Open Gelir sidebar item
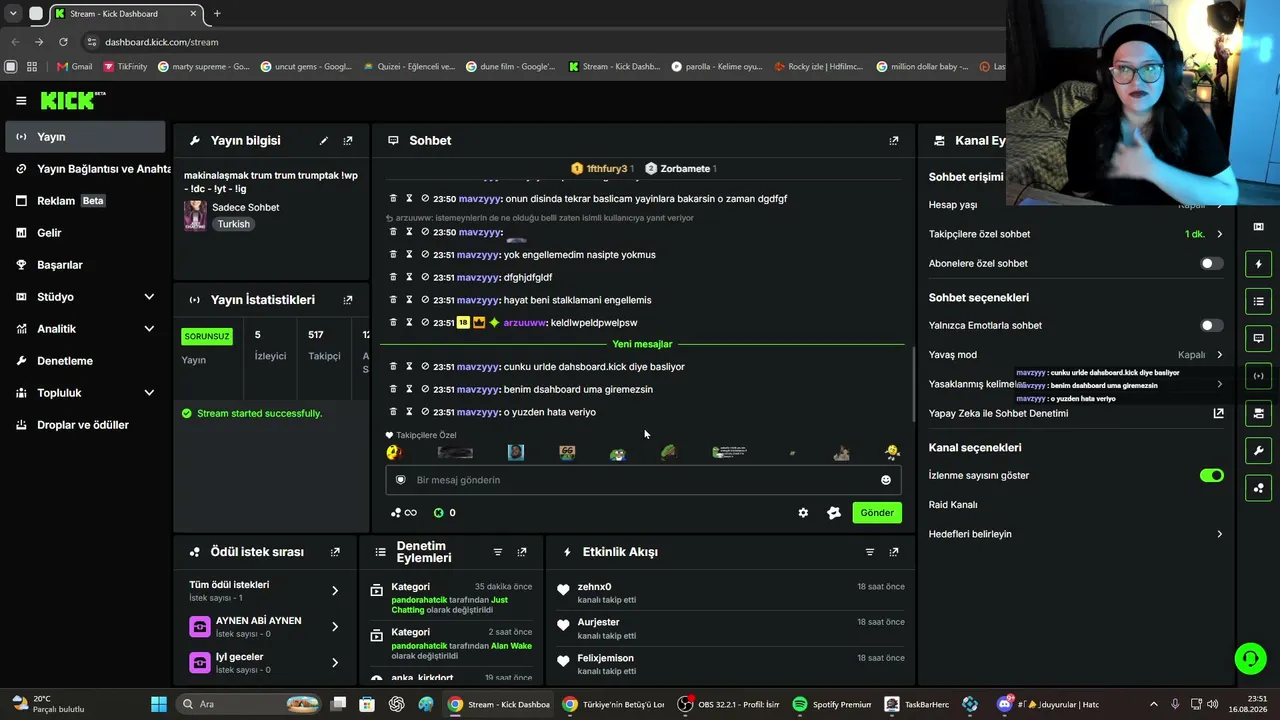This screenshot has width=1280, height=720. [85, 233]
